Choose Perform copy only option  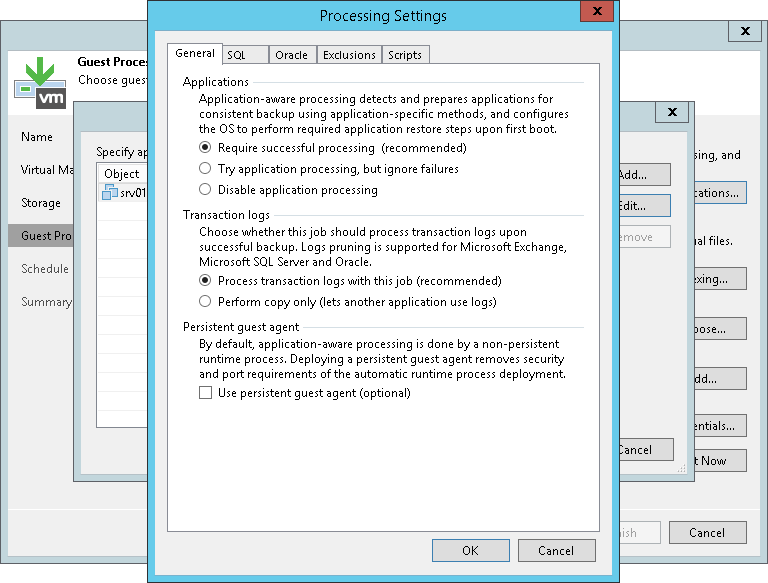pyautogui.click(x=205, y=301)
